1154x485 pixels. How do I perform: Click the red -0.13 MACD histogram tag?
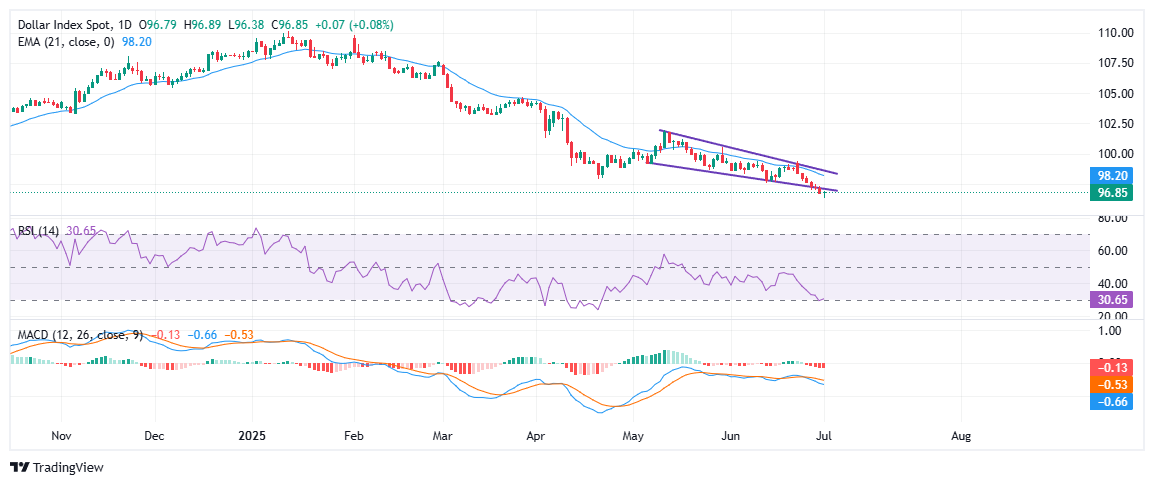[x=1110, y=368]
